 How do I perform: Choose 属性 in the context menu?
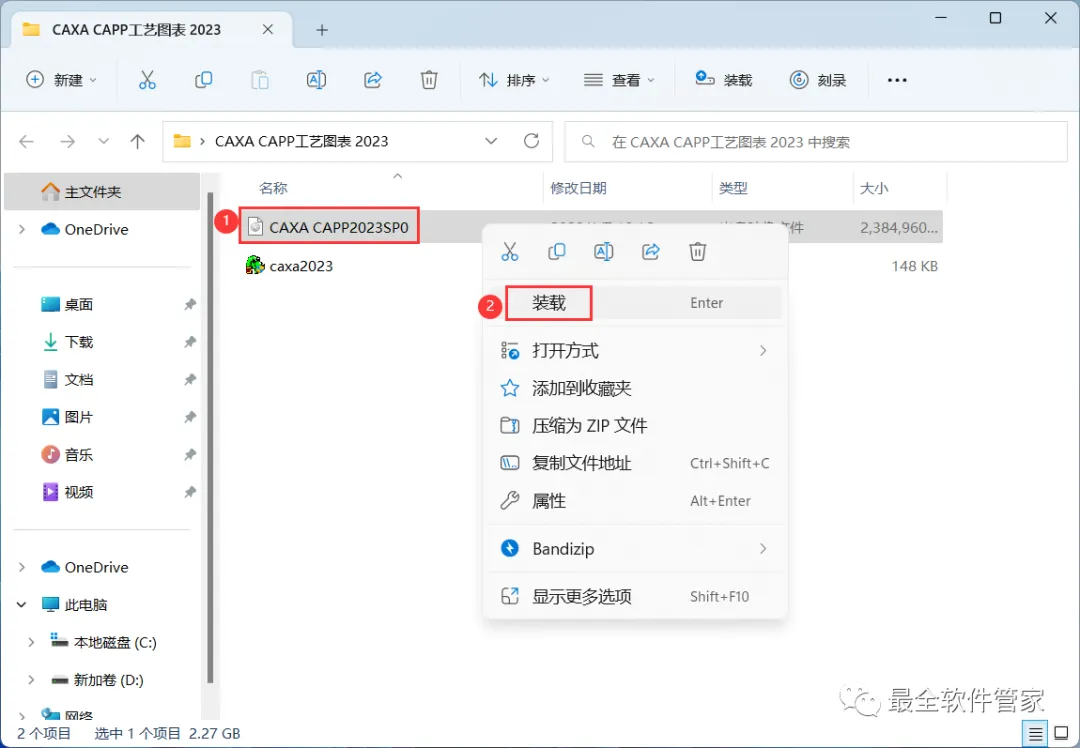click(x=634, y=501)
